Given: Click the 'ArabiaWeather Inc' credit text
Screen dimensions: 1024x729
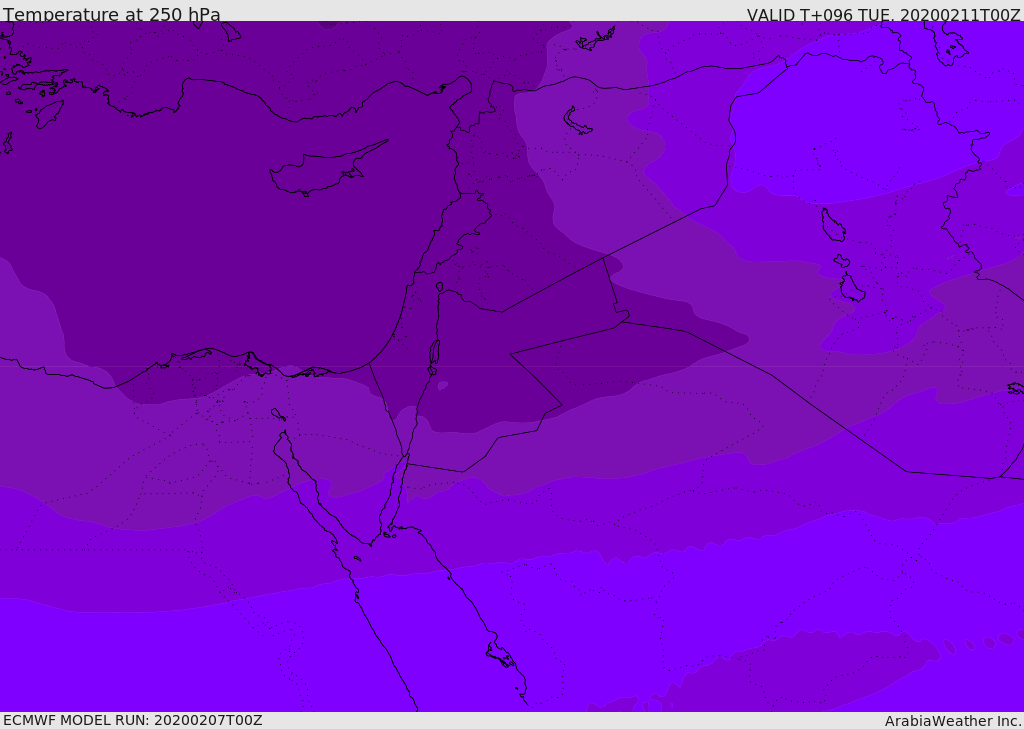Looking at the screenshot, I should point(952,721).
